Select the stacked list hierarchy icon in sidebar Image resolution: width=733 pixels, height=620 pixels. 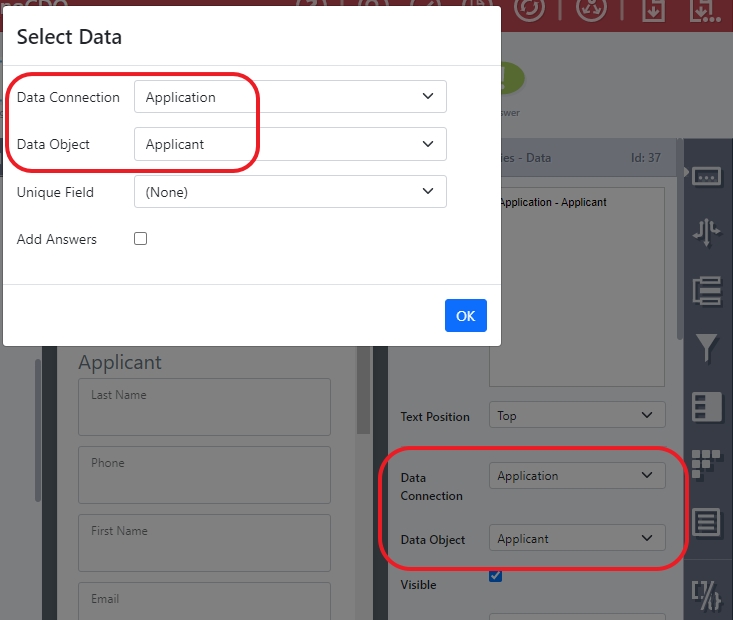pyautogui.click(x=706, y=290)
